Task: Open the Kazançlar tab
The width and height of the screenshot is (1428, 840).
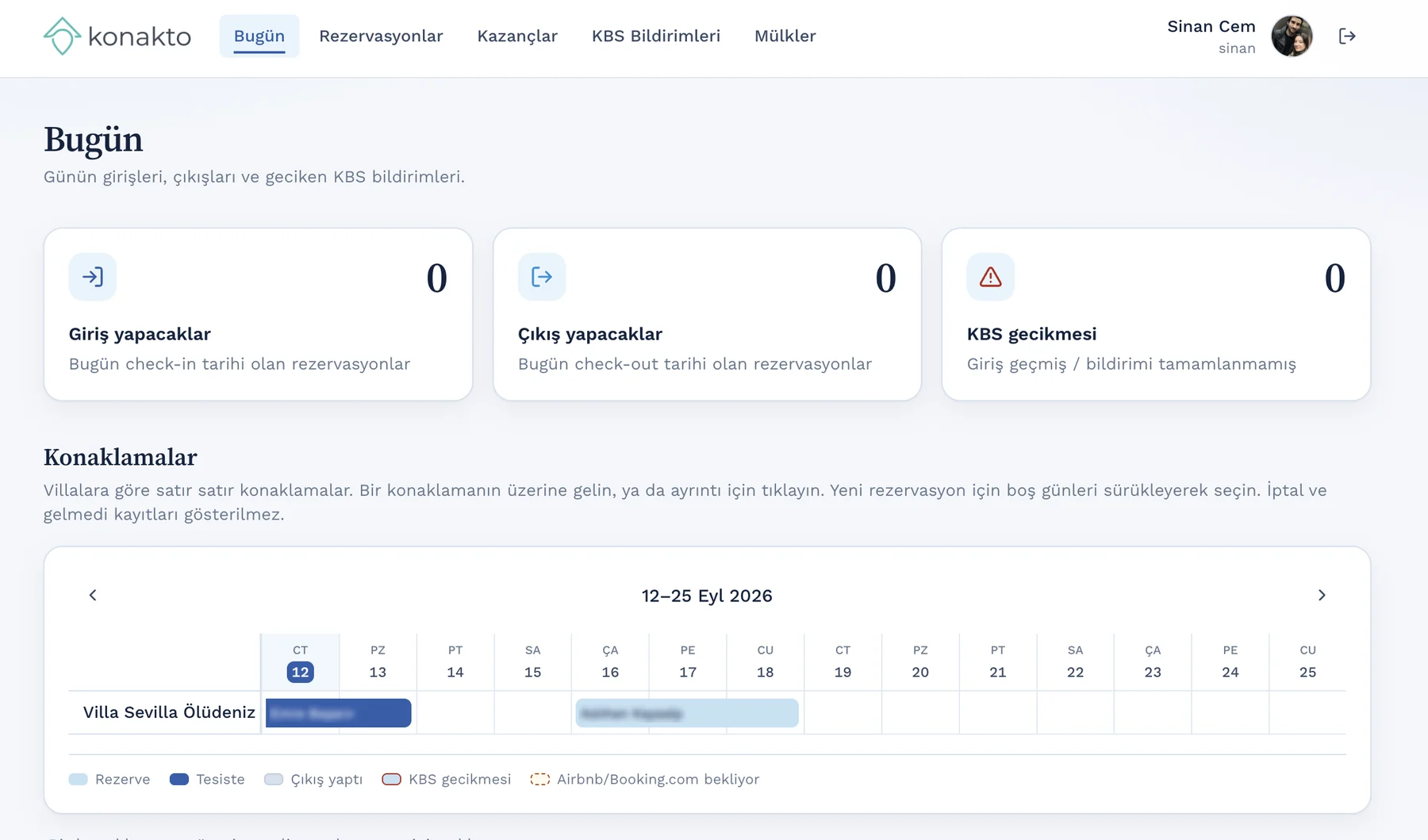Action: tap(517, 36)
